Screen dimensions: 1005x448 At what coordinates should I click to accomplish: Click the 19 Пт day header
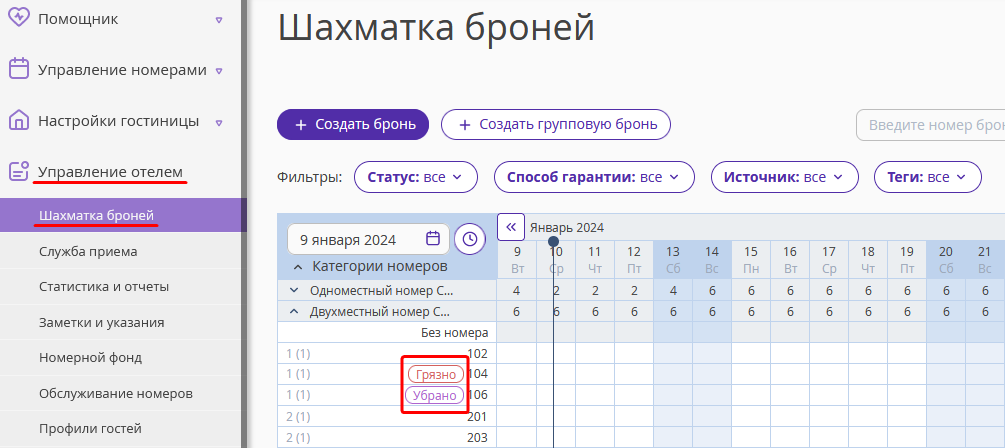click(x=907, y=260)
